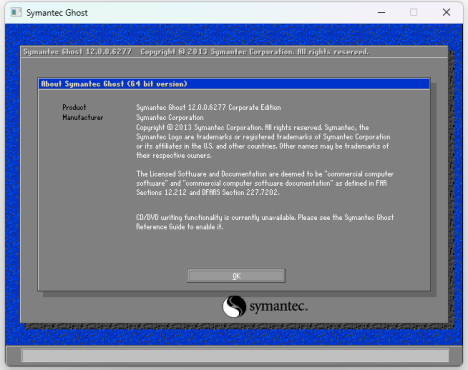Click 'their respective owners.' text line

pos(173,155)
